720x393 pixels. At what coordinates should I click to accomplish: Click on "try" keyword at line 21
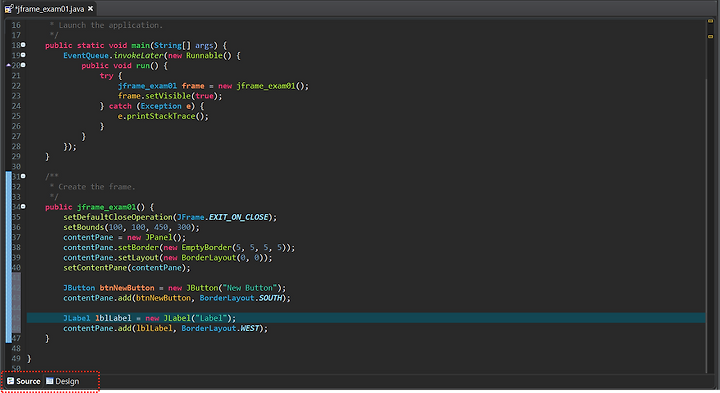106,76
